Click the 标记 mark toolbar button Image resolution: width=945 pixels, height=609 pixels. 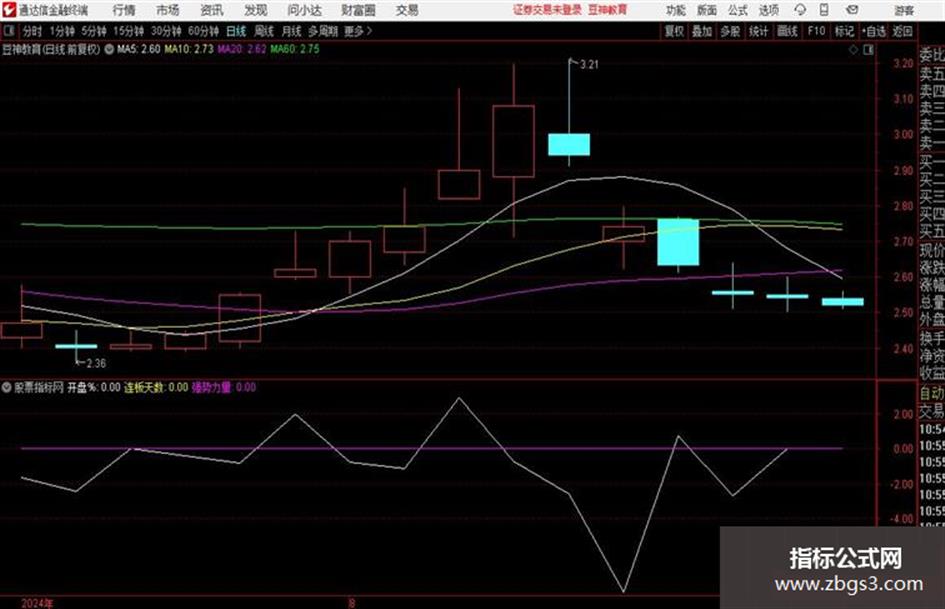[x=844, y=31]
